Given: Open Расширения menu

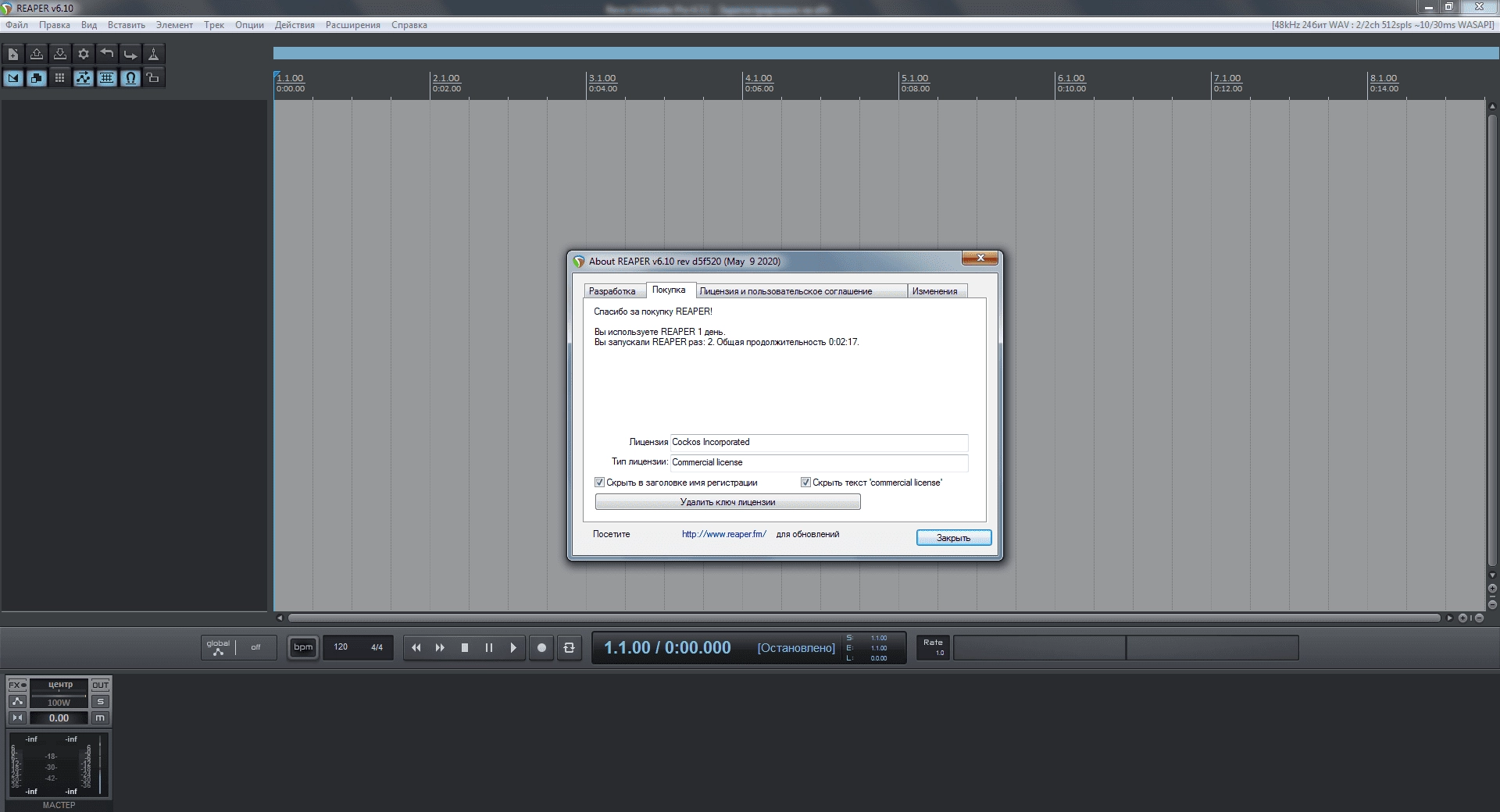Looking at the screenshot, I should point(353,25).
